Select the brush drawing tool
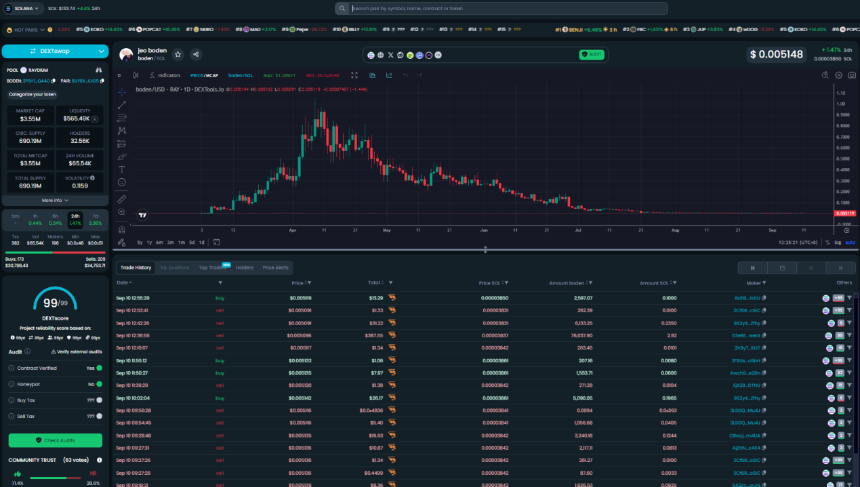This screenshot has width=860, height=487. click(x=122, y=157)
